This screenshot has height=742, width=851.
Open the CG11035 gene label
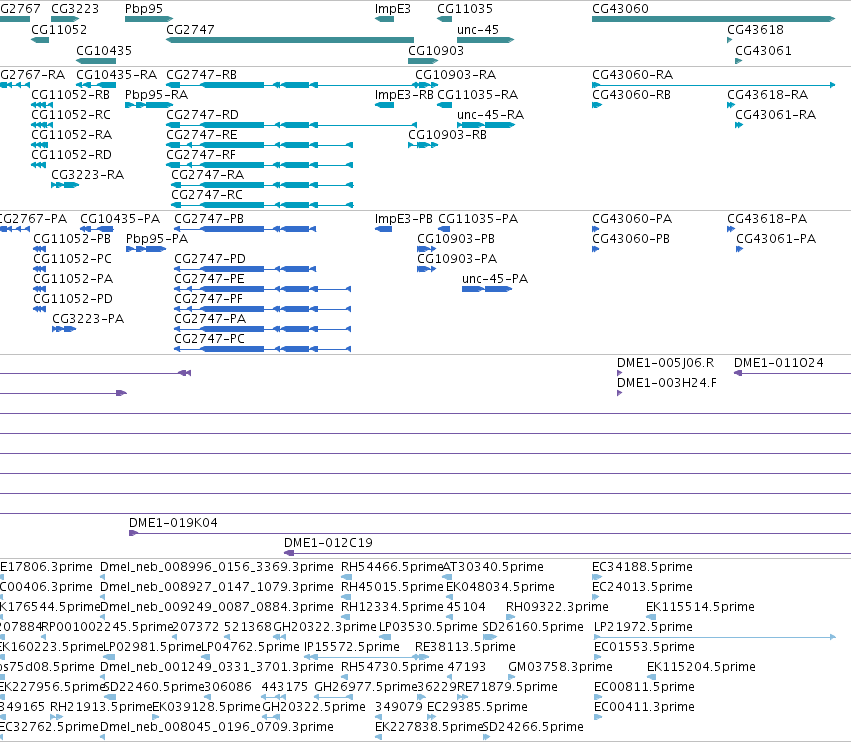[465, 9]
